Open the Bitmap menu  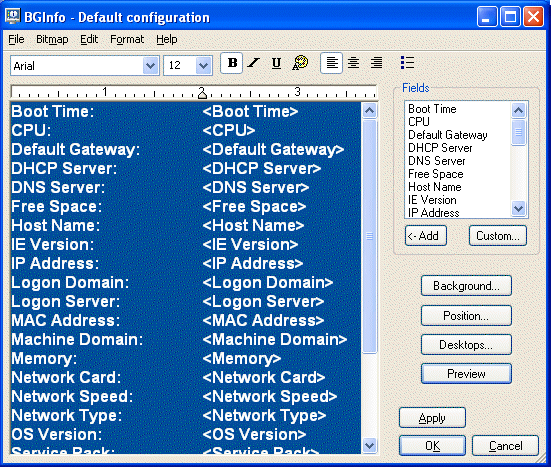click(x=52, y=39)
